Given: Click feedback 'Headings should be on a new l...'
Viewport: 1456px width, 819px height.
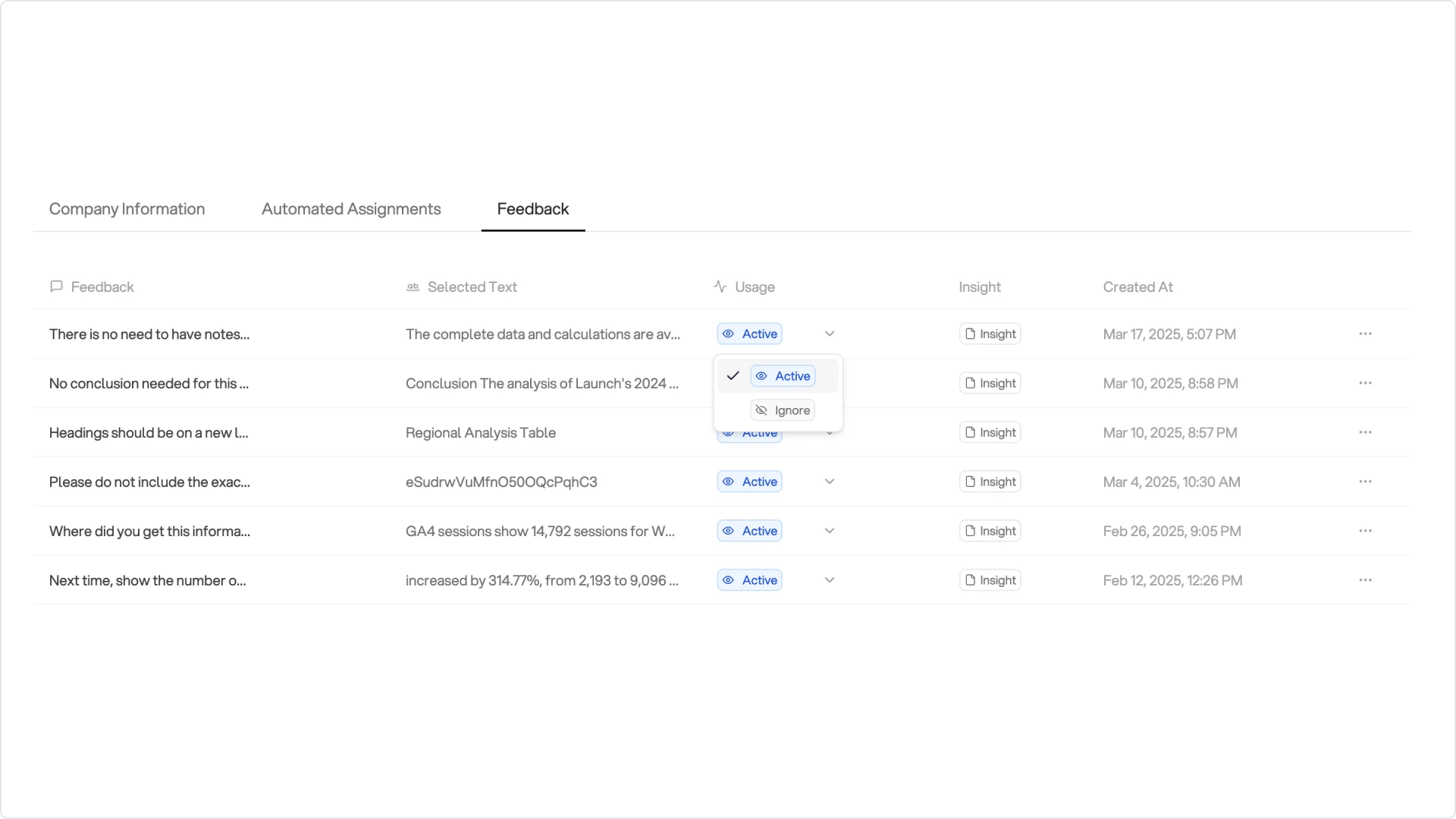Looking at the screenshot, I should point(149,432).
